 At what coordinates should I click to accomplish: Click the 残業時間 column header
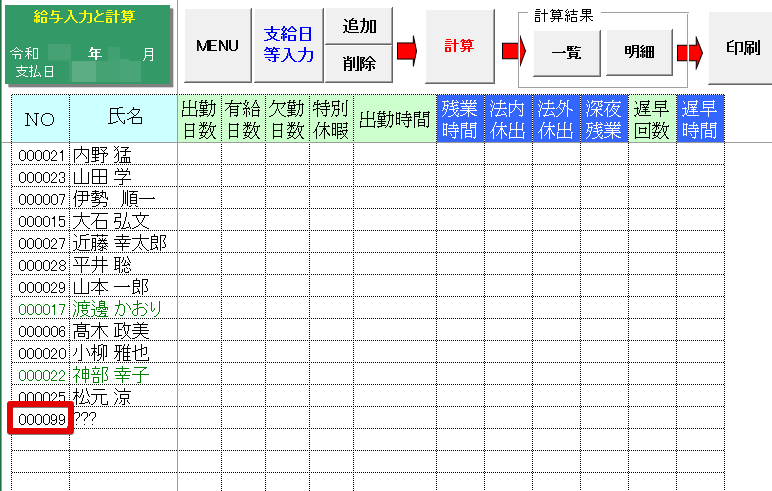pos(460,119)
